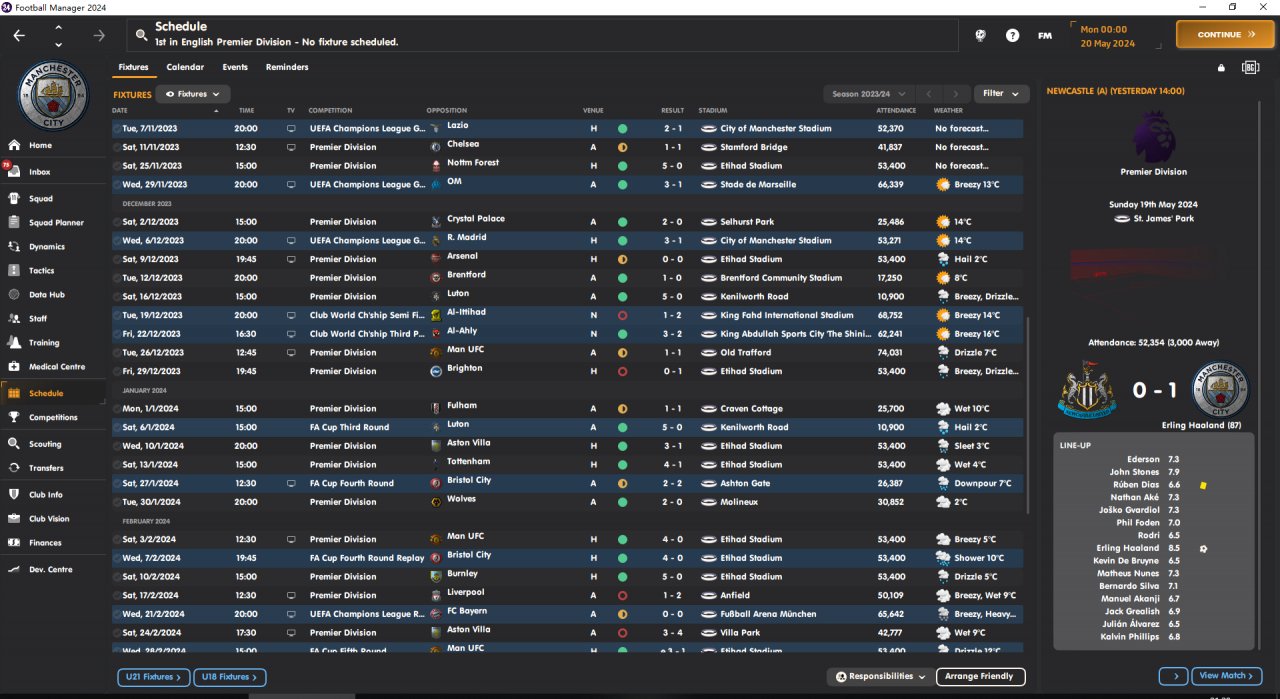The width and height of the screenshot is (1280, 699).
Task: Sort fixtures by Date column header
Action: click(120, 110)
